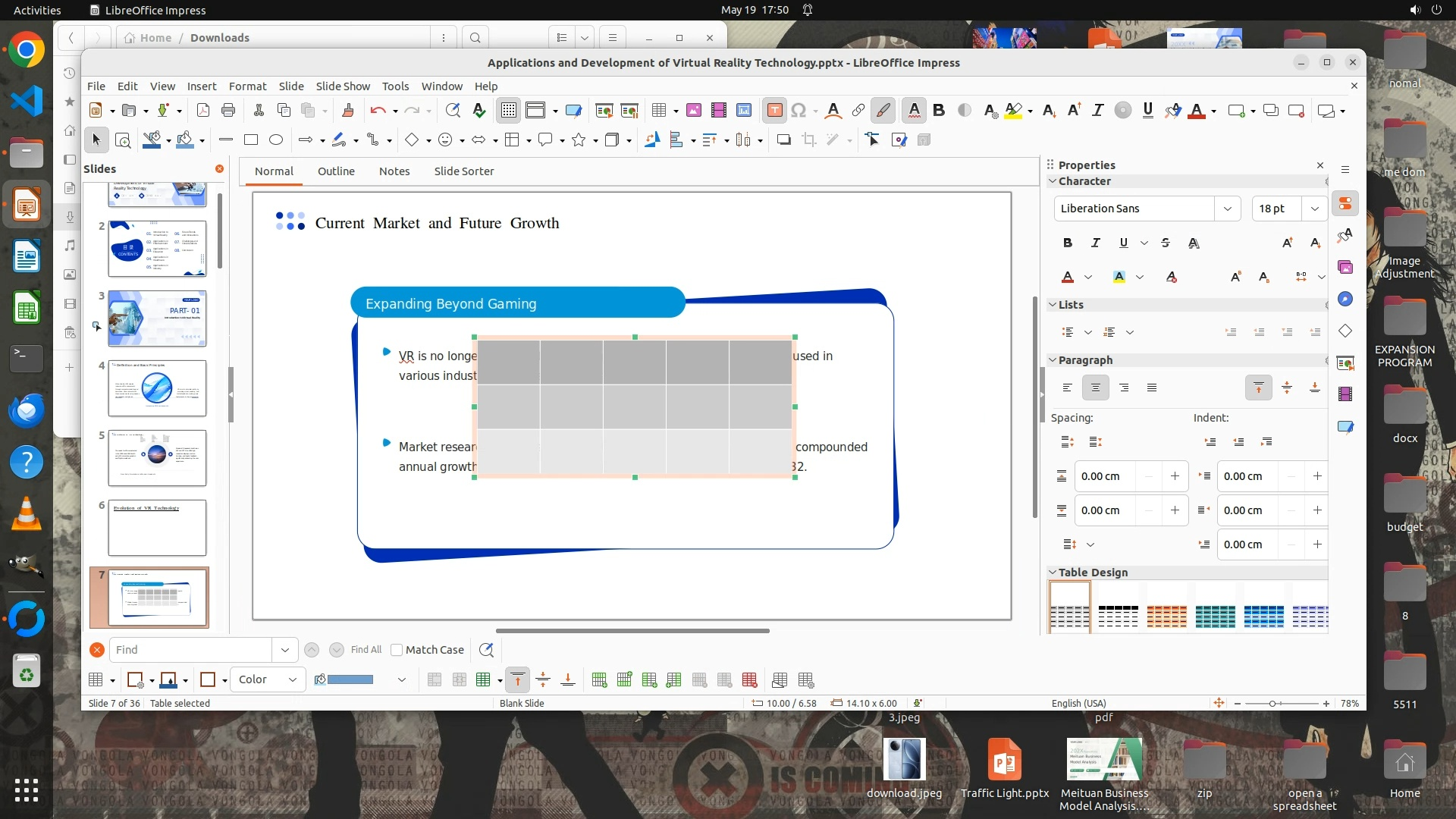The image size is (1456, 819).
Task: Open the Slide Show menu
Action: click(343, 86)
